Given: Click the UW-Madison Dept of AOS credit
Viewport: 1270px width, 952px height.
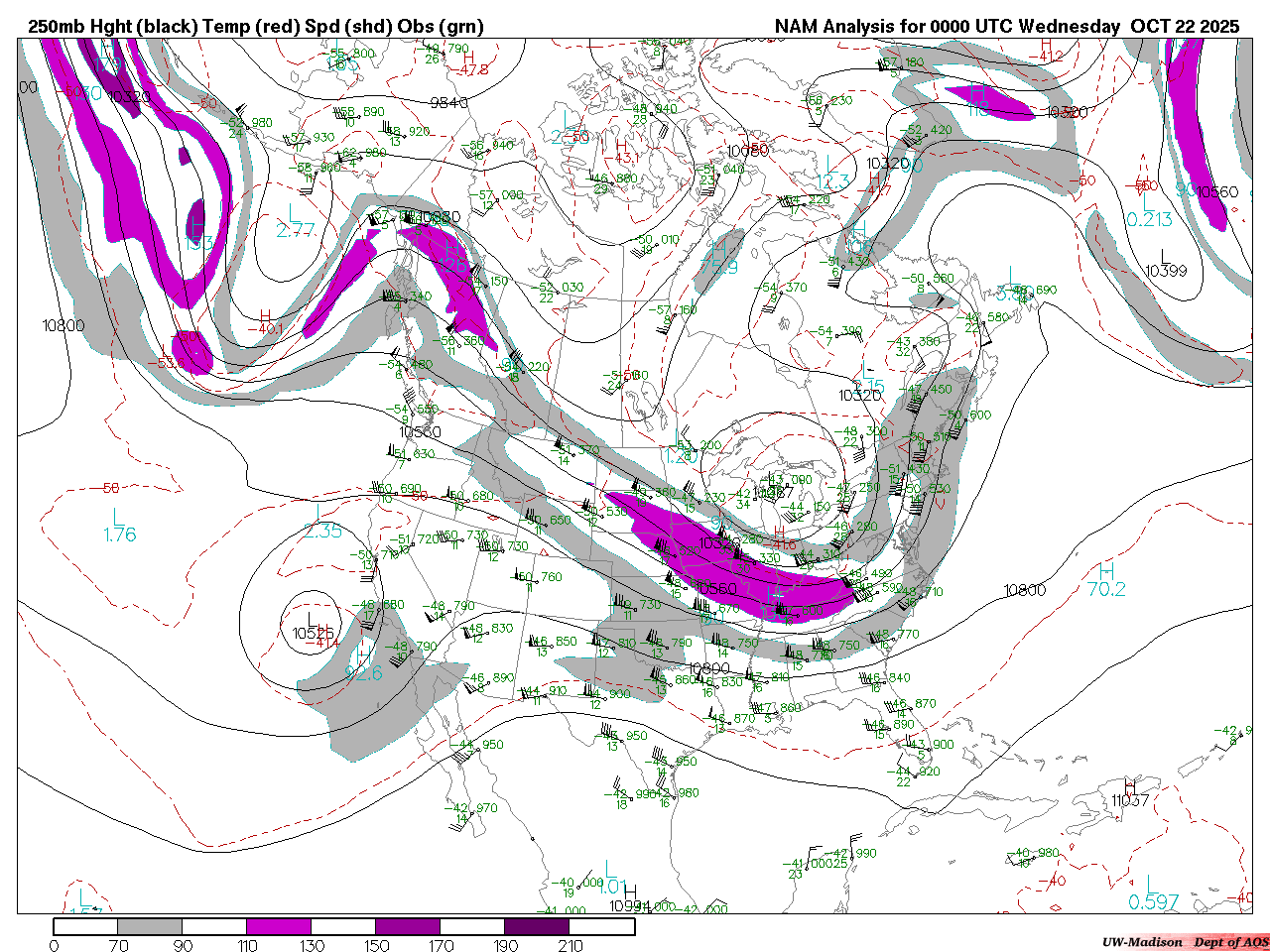Looking at the screenshot, I should point(1185,942).
